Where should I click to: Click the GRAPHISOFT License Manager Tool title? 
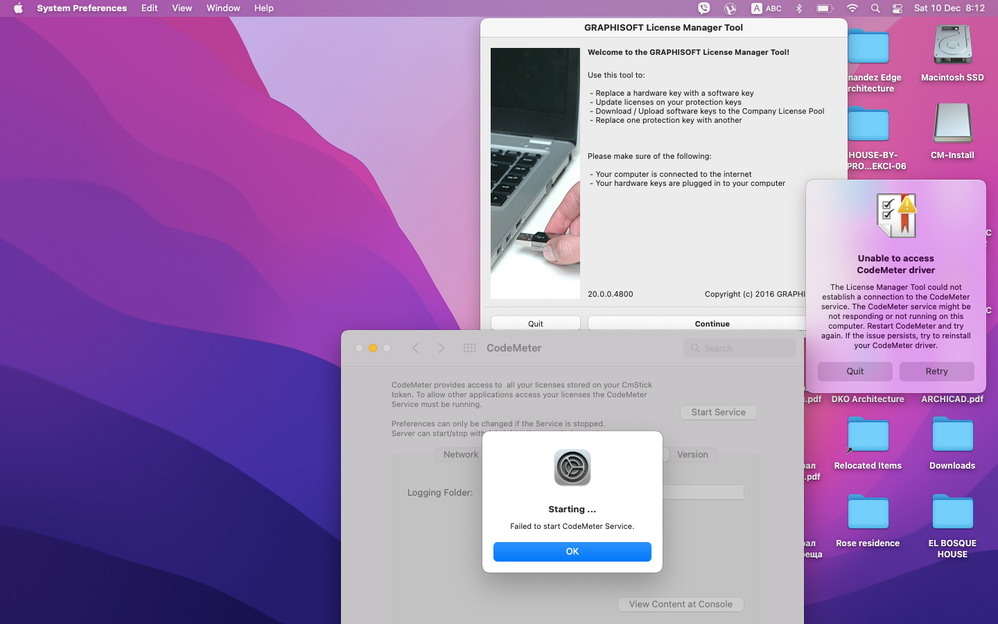pos(663,27)
